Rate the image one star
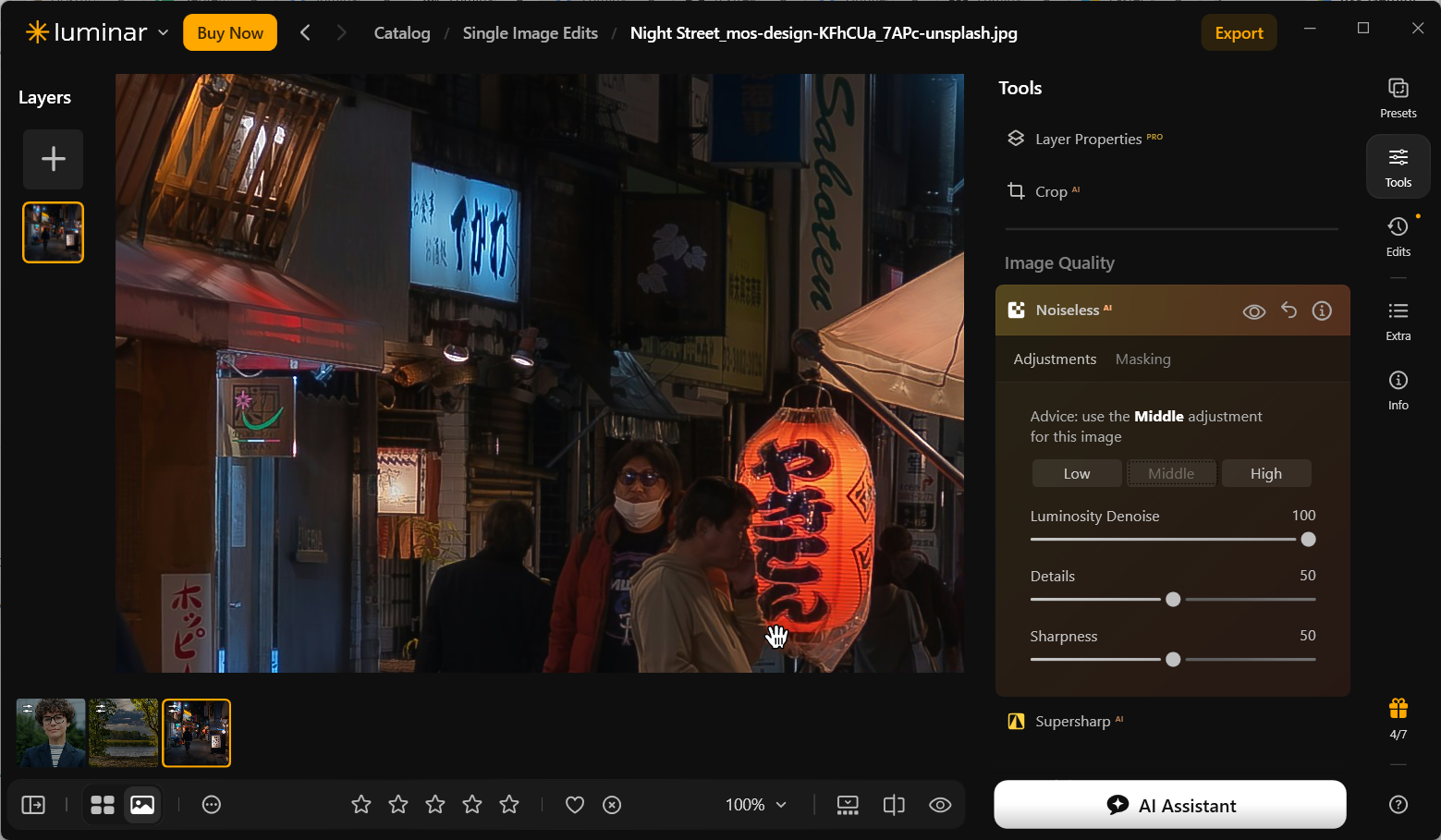The width and height of the screenshot is (1441, 840). point(361,805)
